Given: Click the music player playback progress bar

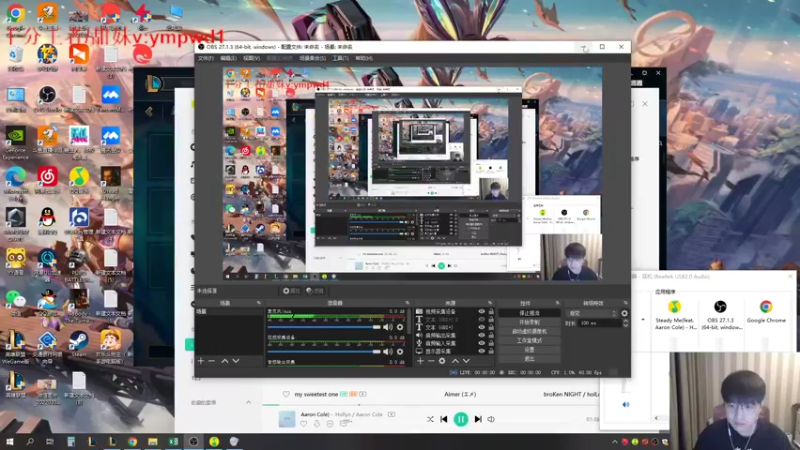Looking at the screenshot, I should tap(431, 405).
